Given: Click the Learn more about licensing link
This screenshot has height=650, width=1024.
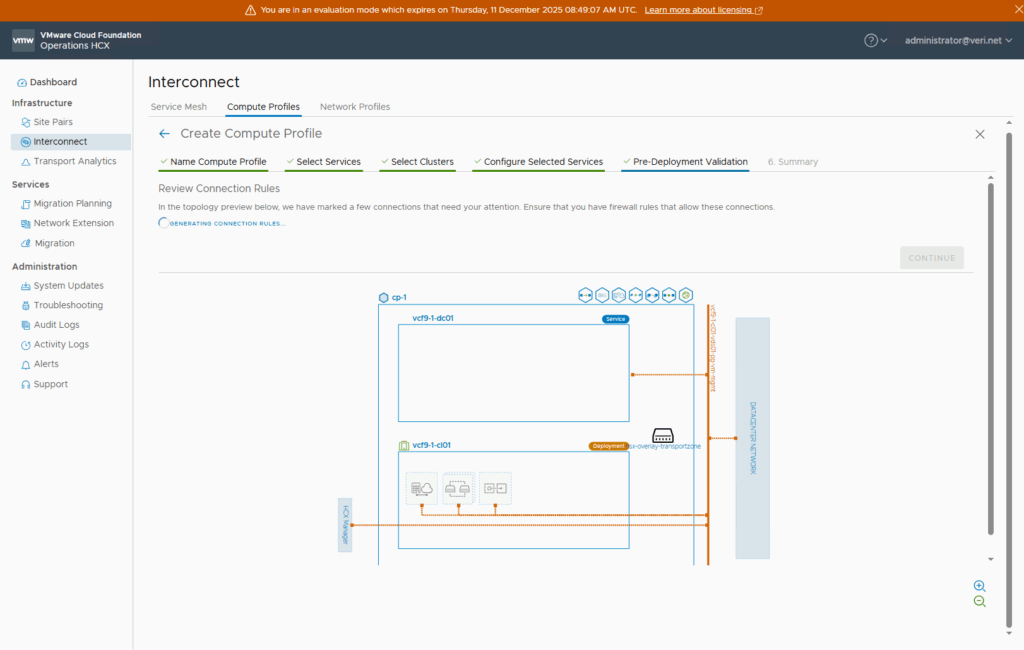Looking at the screenshot, I should click(x=703, y=10).
